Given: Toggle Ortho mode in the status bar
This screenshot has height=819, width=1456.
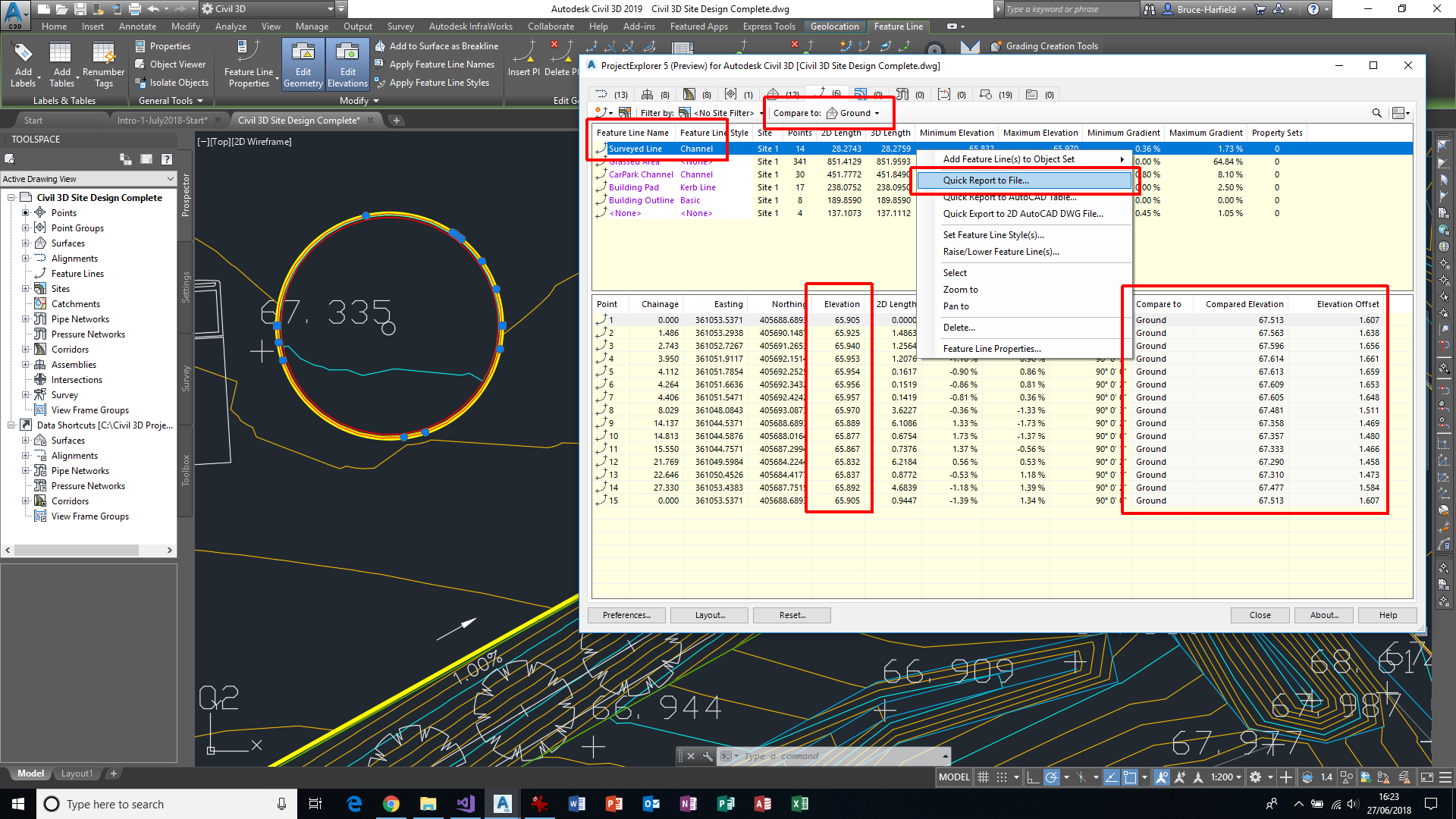Looking at the screenshot, I should pyautogui.click(x=1033, y=777).
